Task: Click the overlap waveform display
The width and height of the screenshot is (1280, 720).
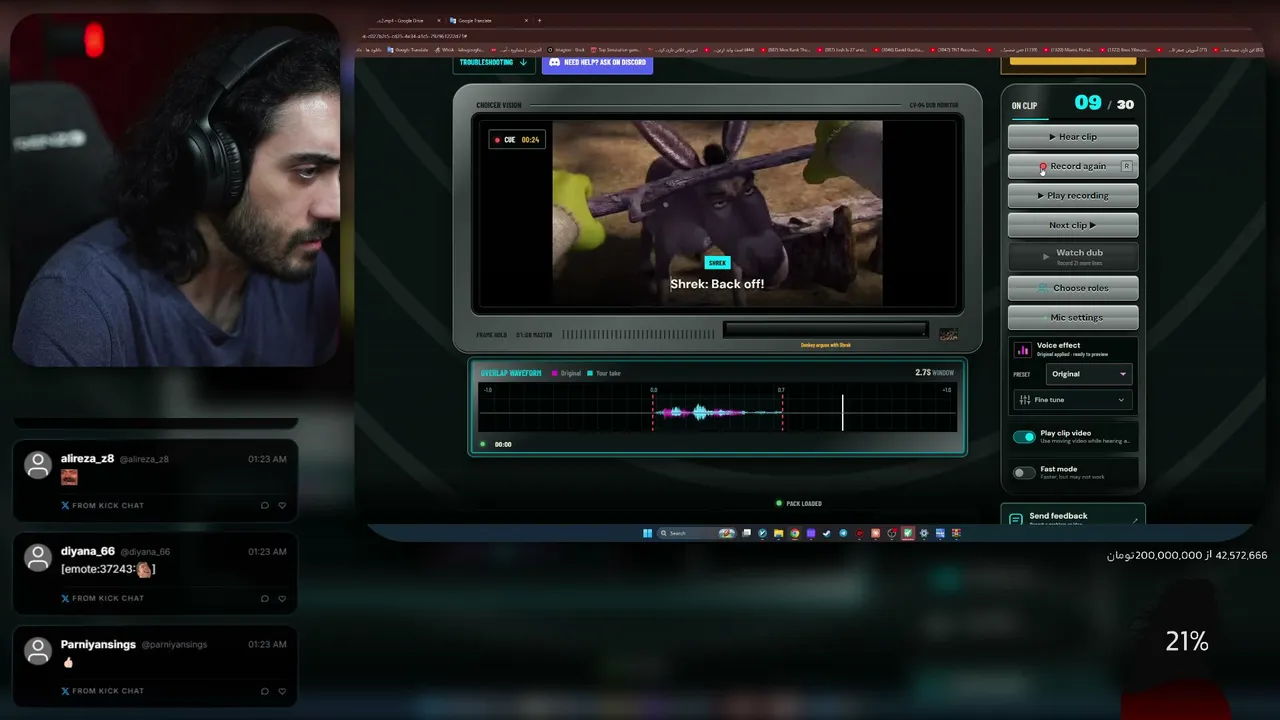Action: click(x=717, y=410)
